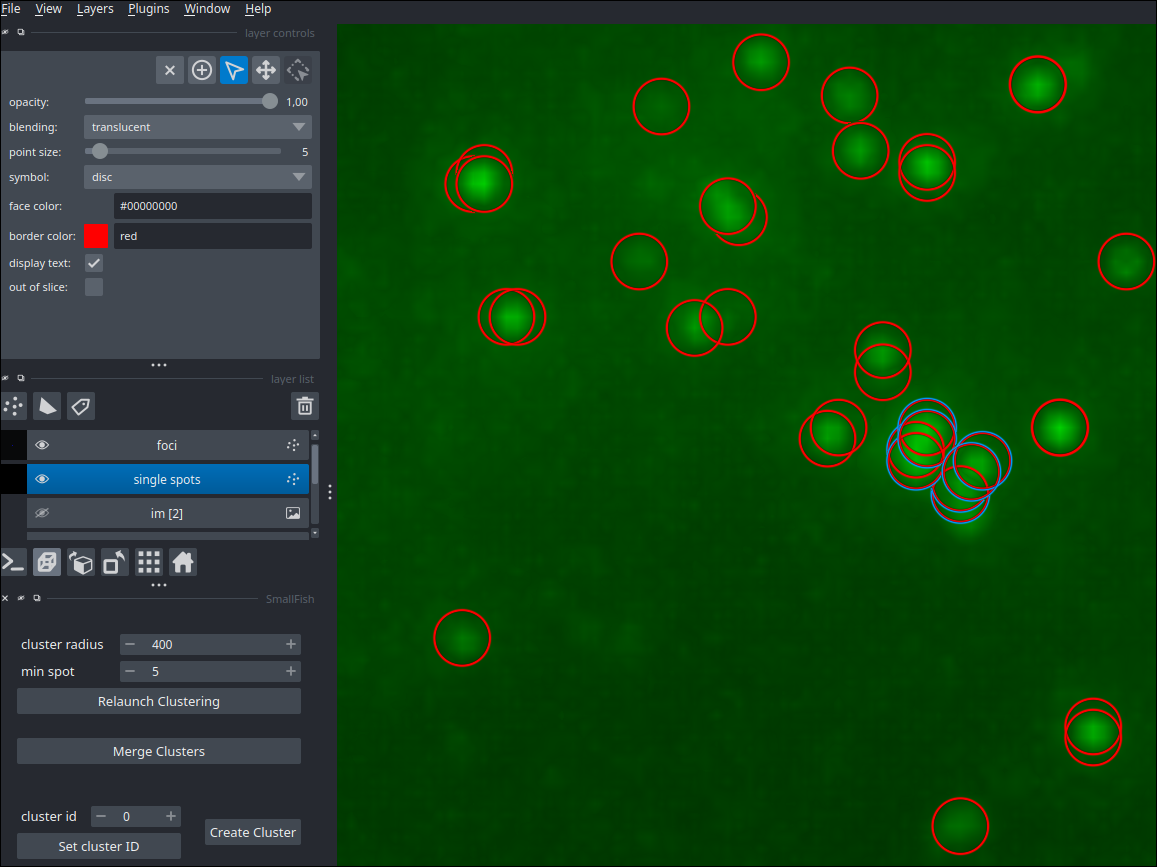The height and width of the screenshot is (867, 1157).
Task: Increase min spot value
Action: tap(291, 671)
